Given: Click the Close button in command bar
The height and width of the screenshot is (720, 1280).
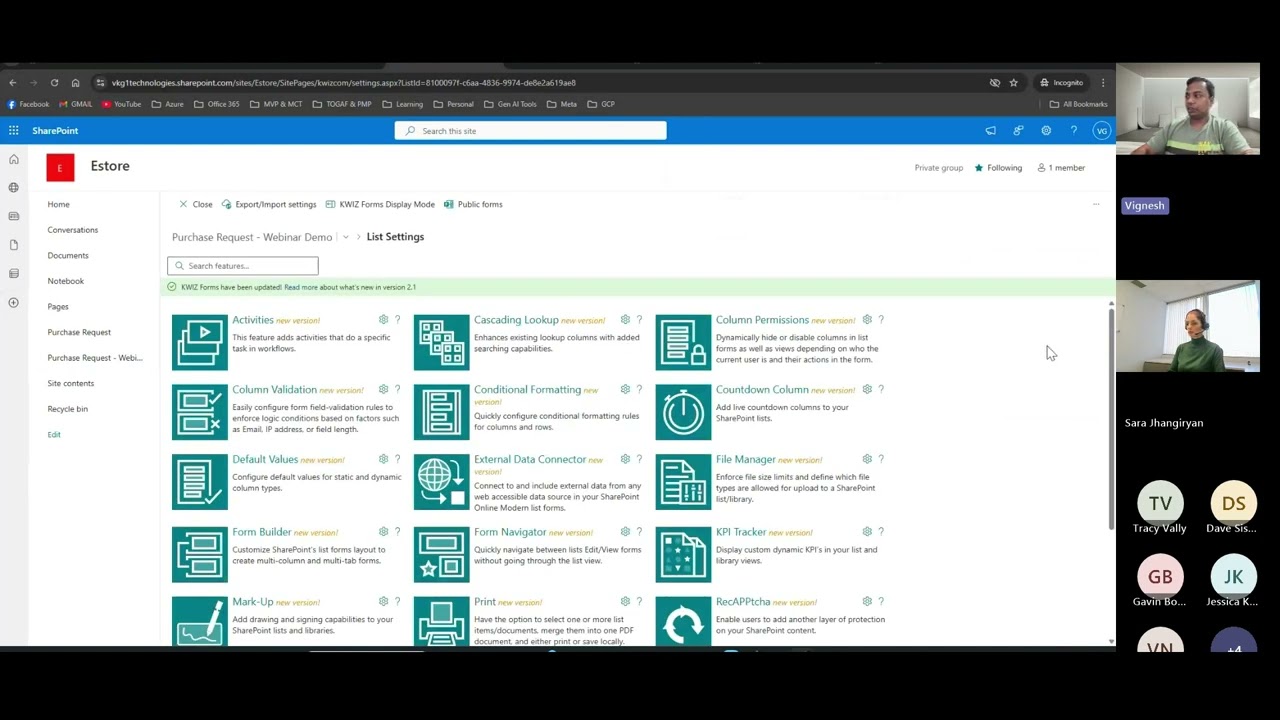Looking at the screenshot, I should tap(196, 204).
